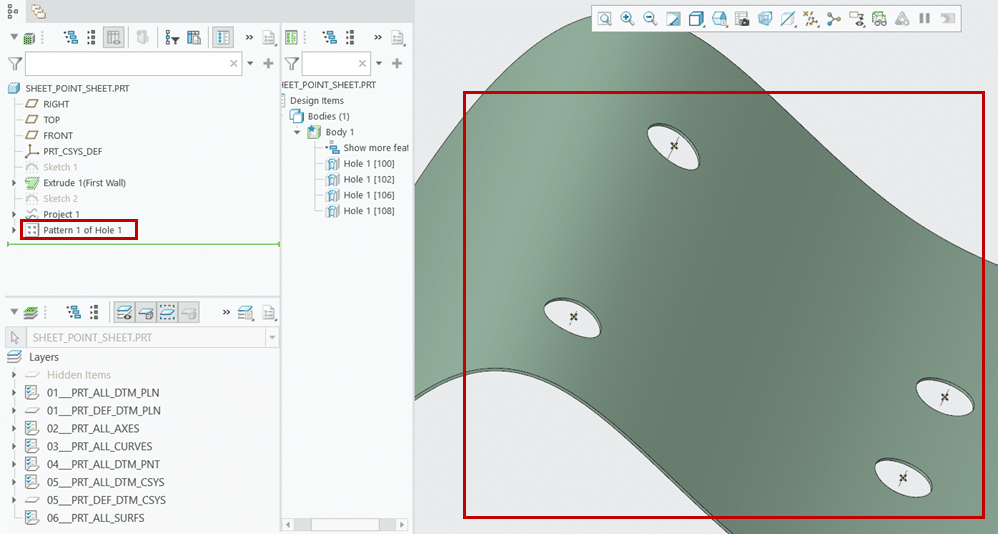Click the Design Items tree green icon
Screen dimensions: 999x534
(x=291, y=38)
